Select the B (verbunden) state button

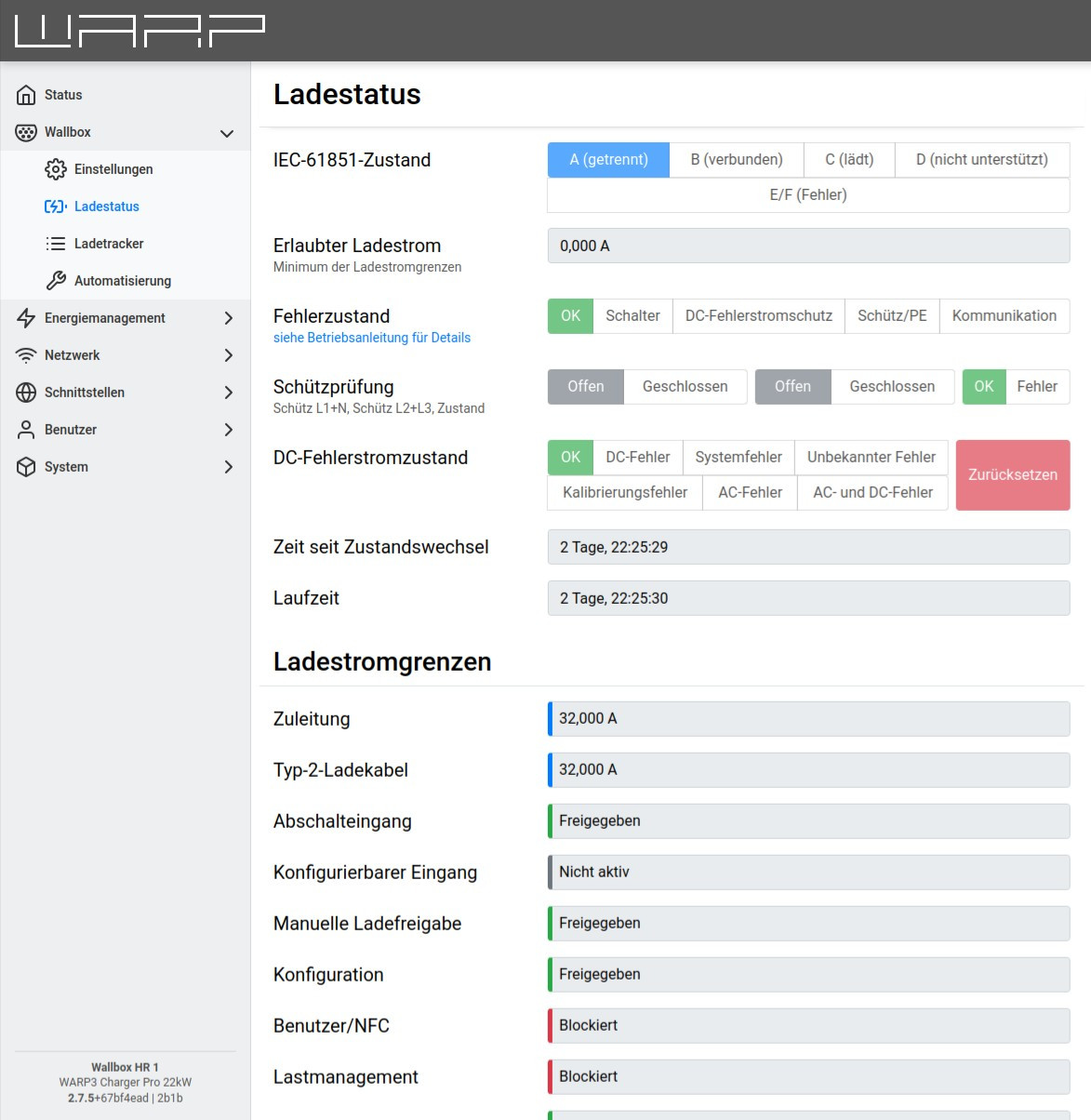tap(736, 160)
